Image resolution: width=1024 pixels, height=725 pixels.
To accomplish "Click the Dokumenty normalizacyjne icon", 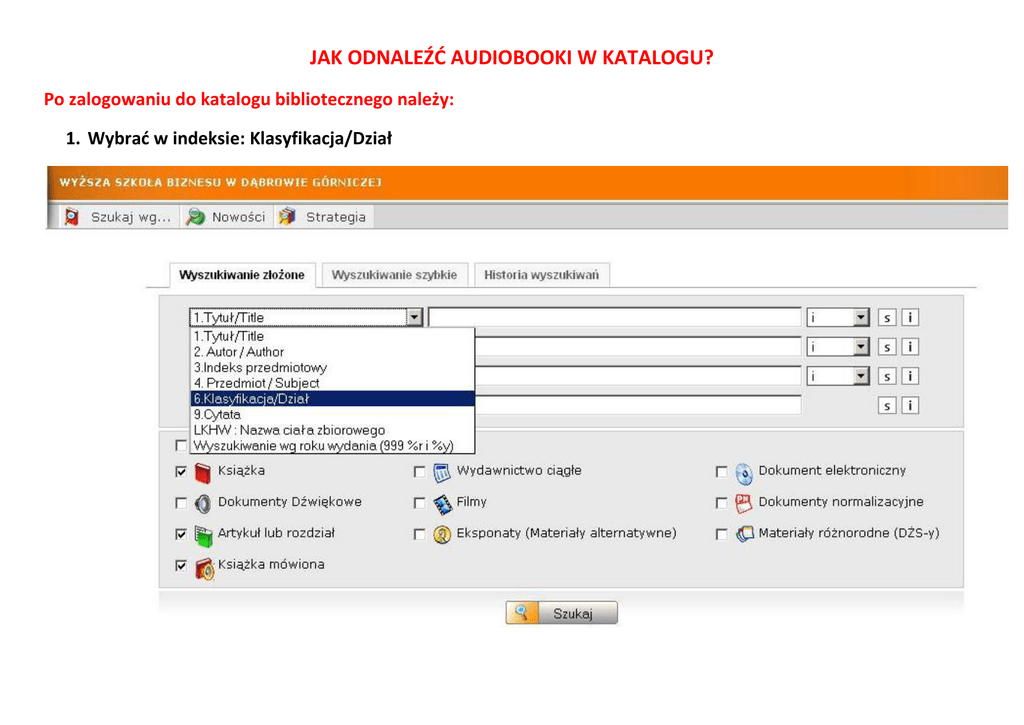I will [743, 503].
